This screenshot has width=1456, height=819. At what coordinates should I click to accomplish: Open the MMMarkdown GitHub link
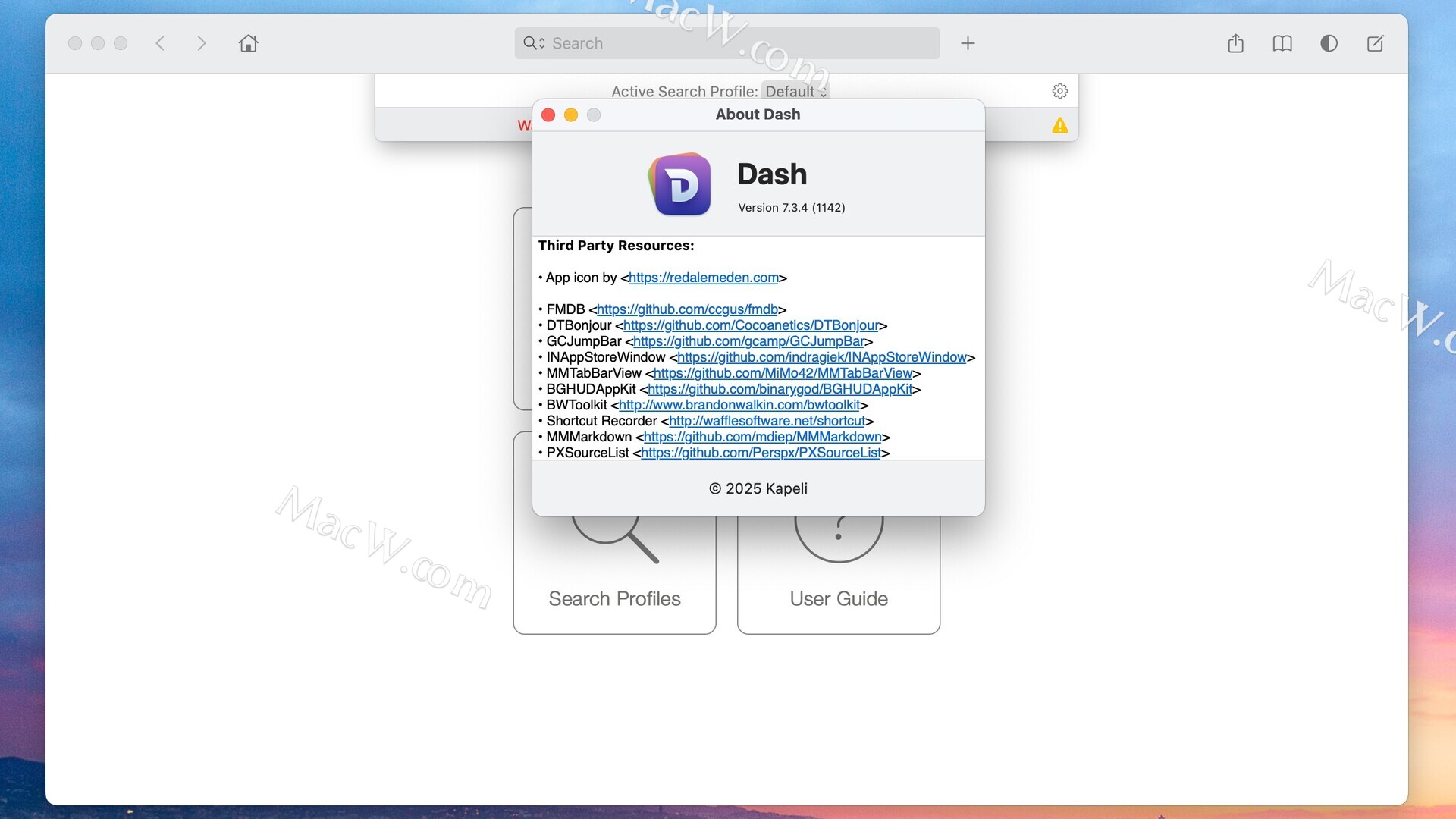(x=762, y=437)
